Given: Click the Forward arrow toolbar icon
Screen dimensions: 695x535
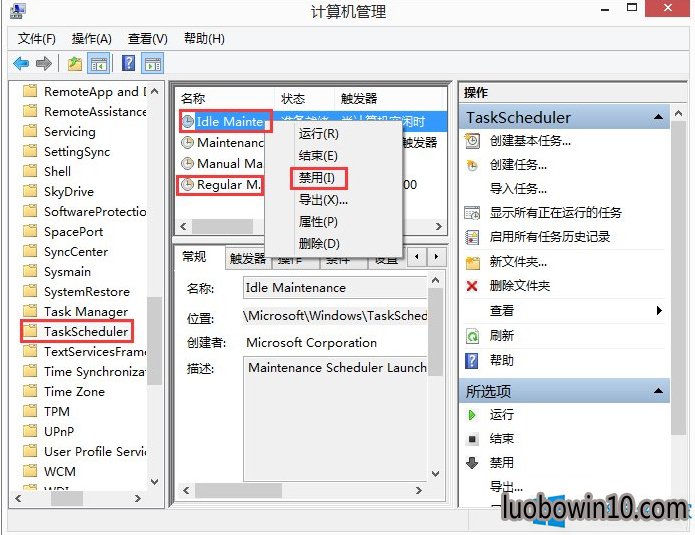Looking at the screenshot, I should point(43,64).
